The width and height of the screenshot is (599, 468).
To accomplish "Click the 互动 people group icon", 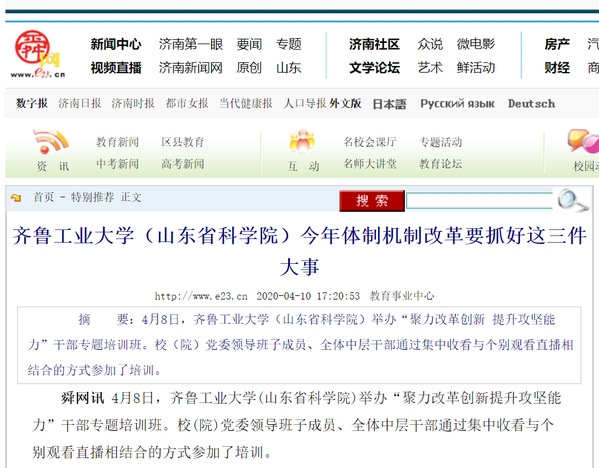I will 302,141.
